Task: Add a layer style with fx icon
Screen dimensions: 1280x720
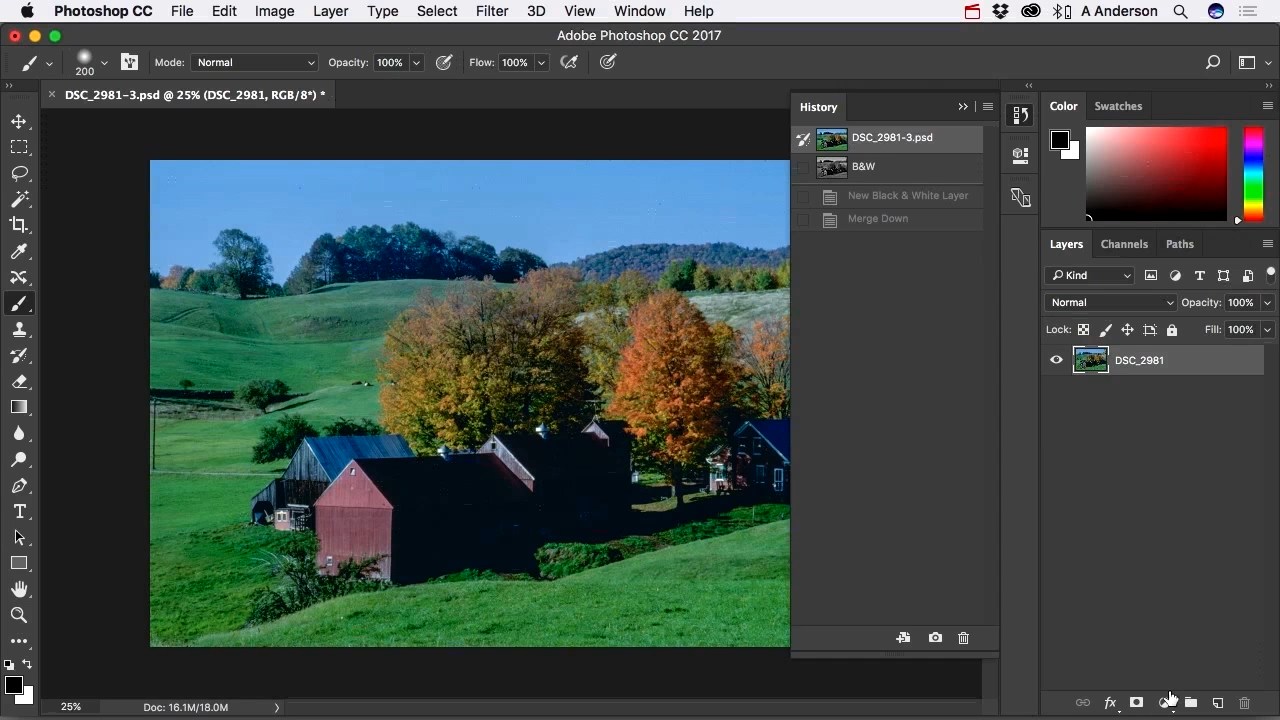Action: click(x=1110, y=703)
